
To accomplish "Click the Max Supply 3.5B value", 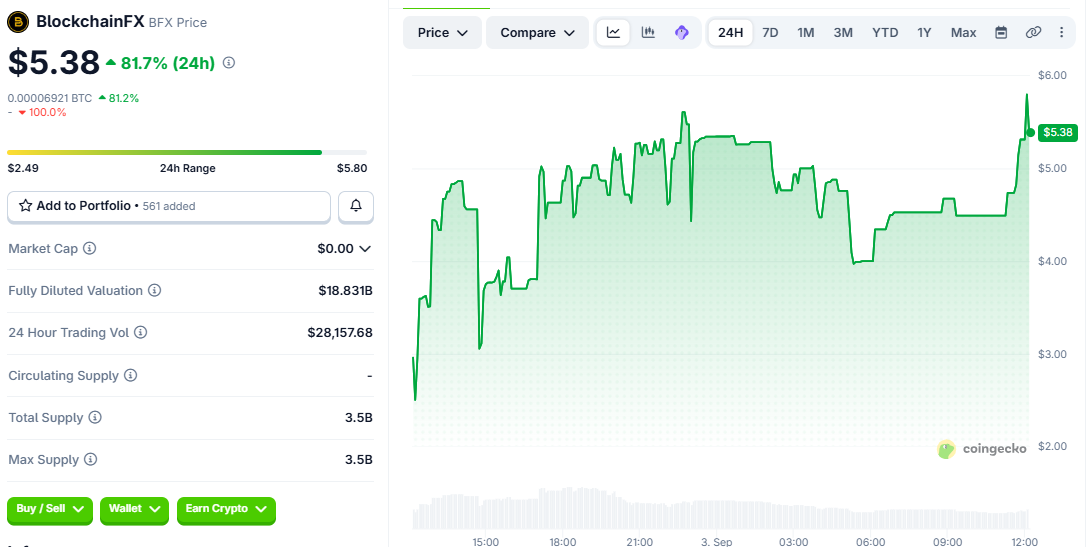I will click(359, 460).
